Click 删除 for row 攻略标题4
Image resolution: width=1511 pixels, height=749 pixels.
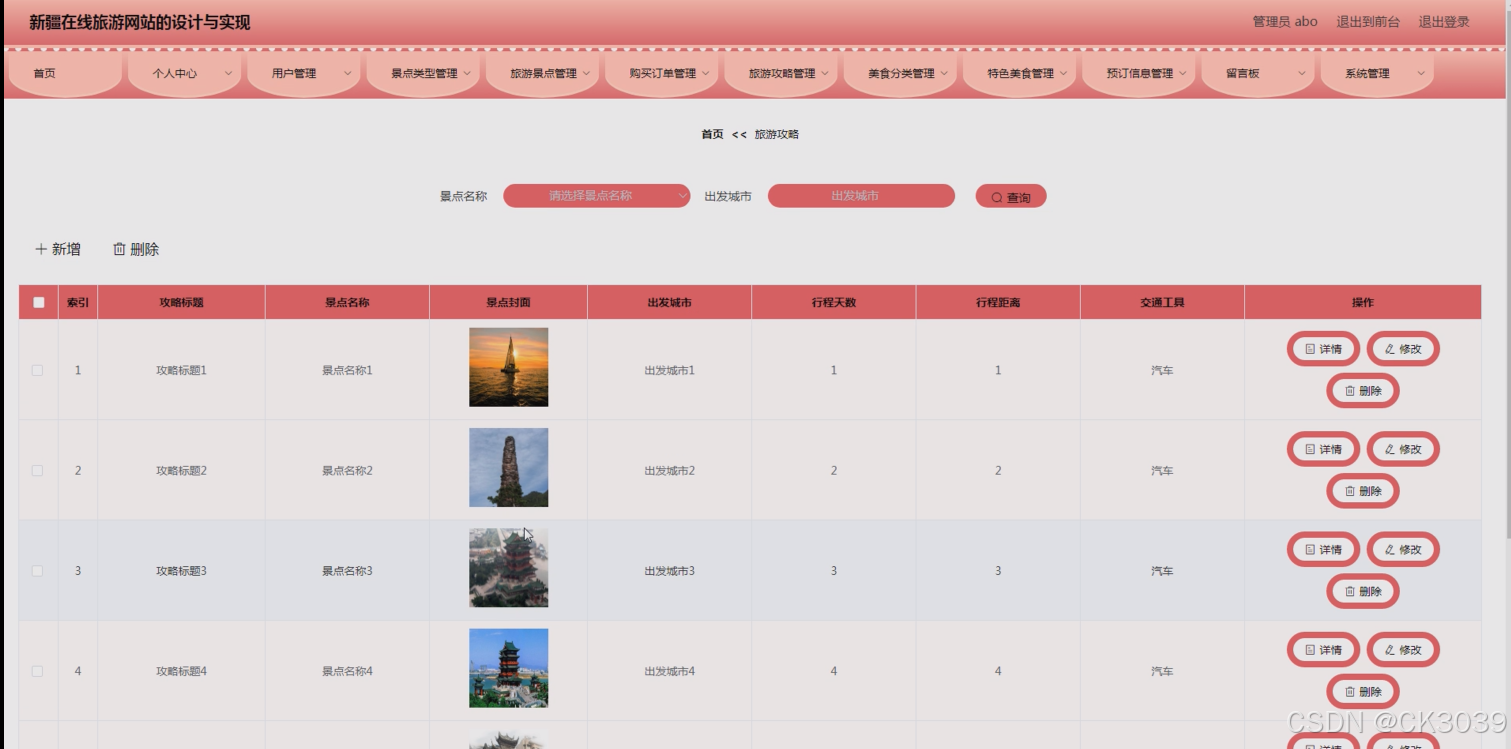pos(1363,691)
